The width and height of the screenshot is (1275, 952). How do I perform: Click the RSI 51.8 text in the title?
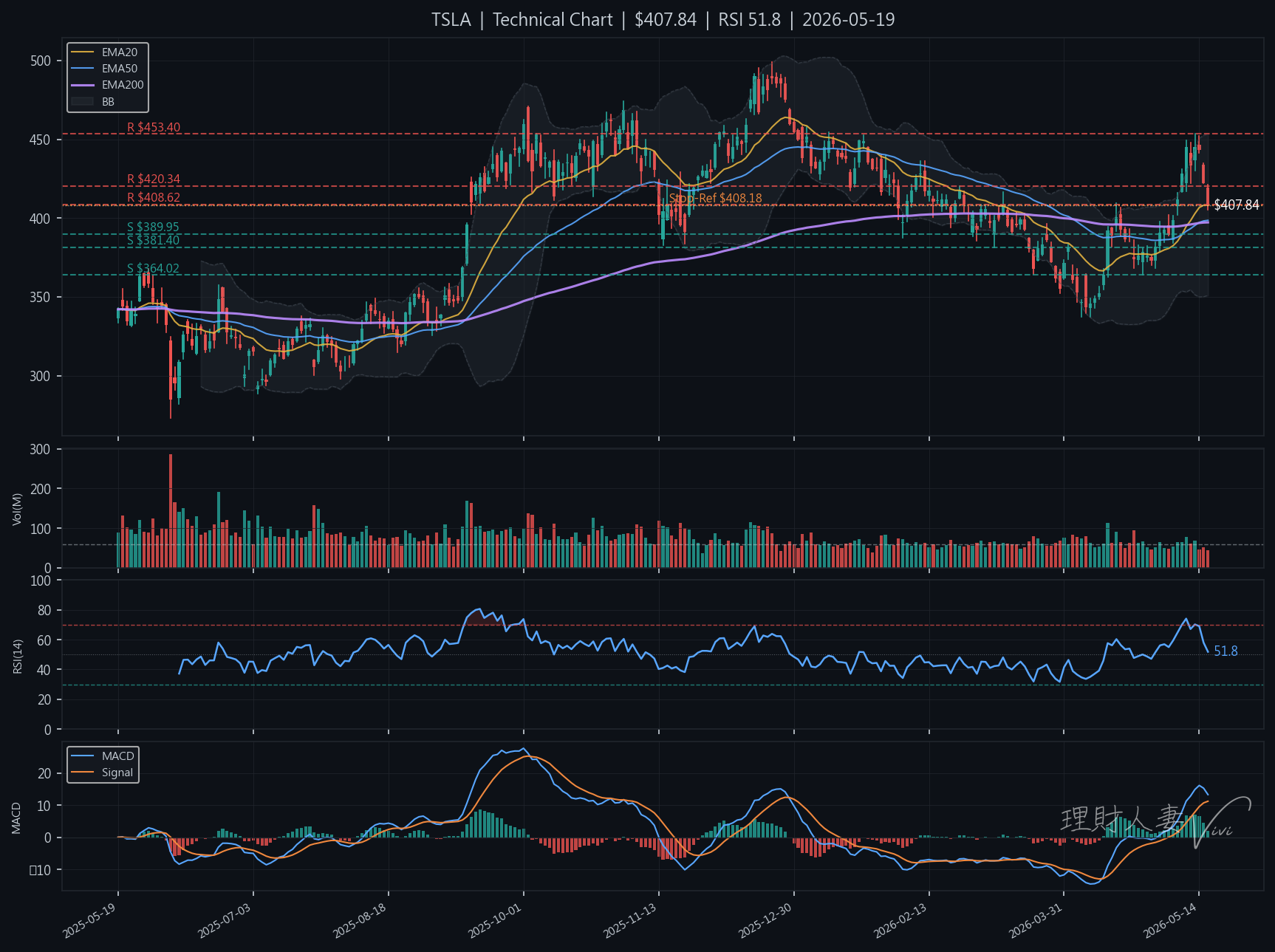pyautogui.click(x=749, y=20)
